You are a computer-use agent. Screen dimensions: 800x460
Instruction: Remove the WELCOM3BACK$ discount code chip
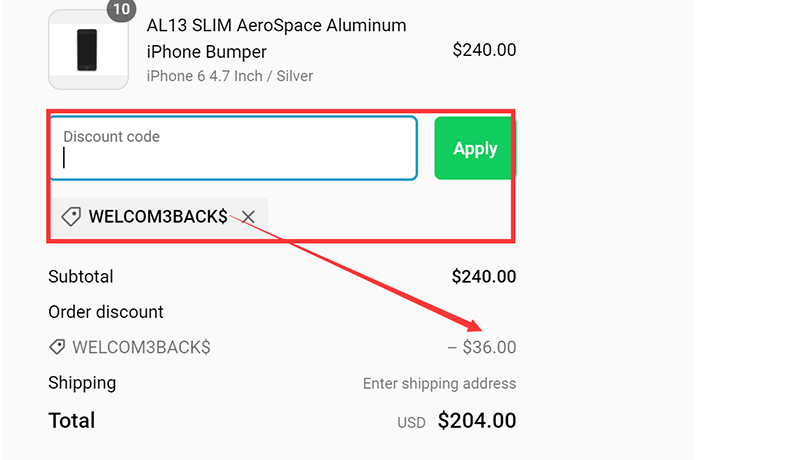tap(248, 216)
